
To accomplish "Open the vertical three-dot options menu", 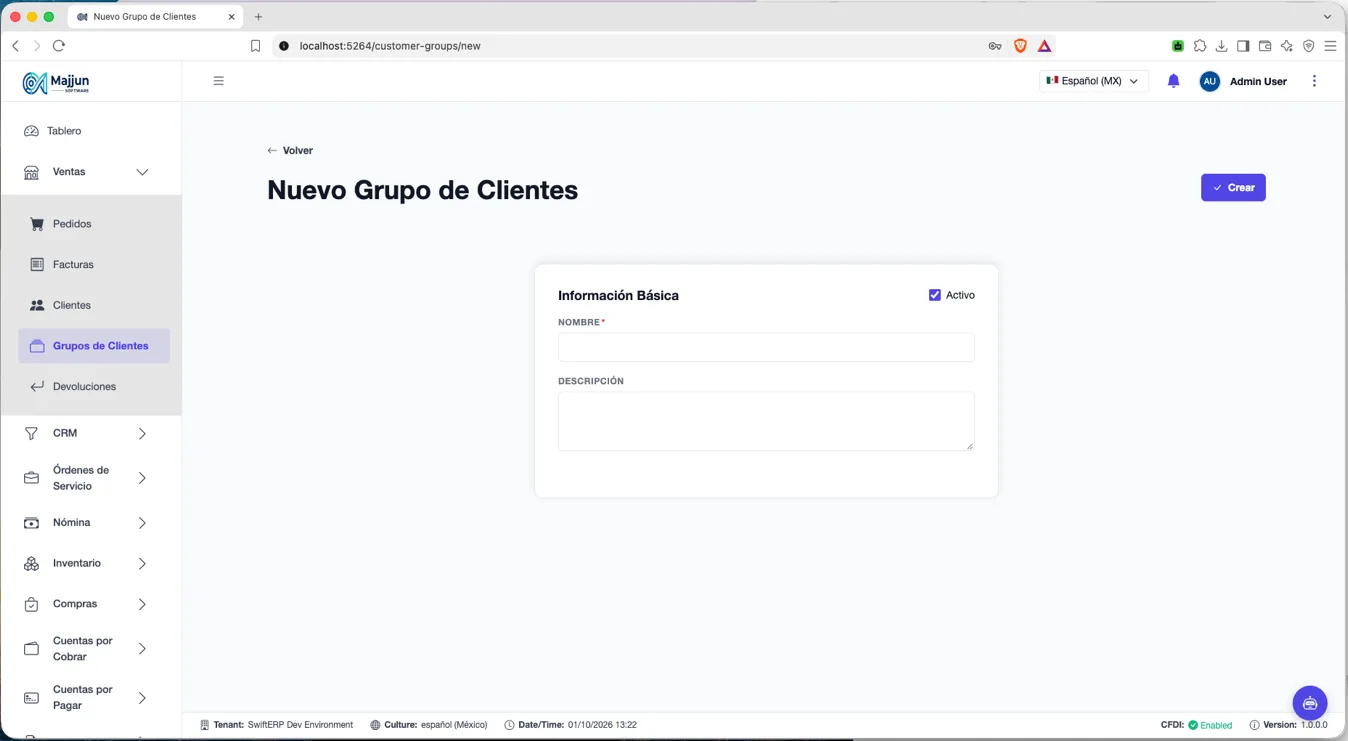I will (1314, 81).
